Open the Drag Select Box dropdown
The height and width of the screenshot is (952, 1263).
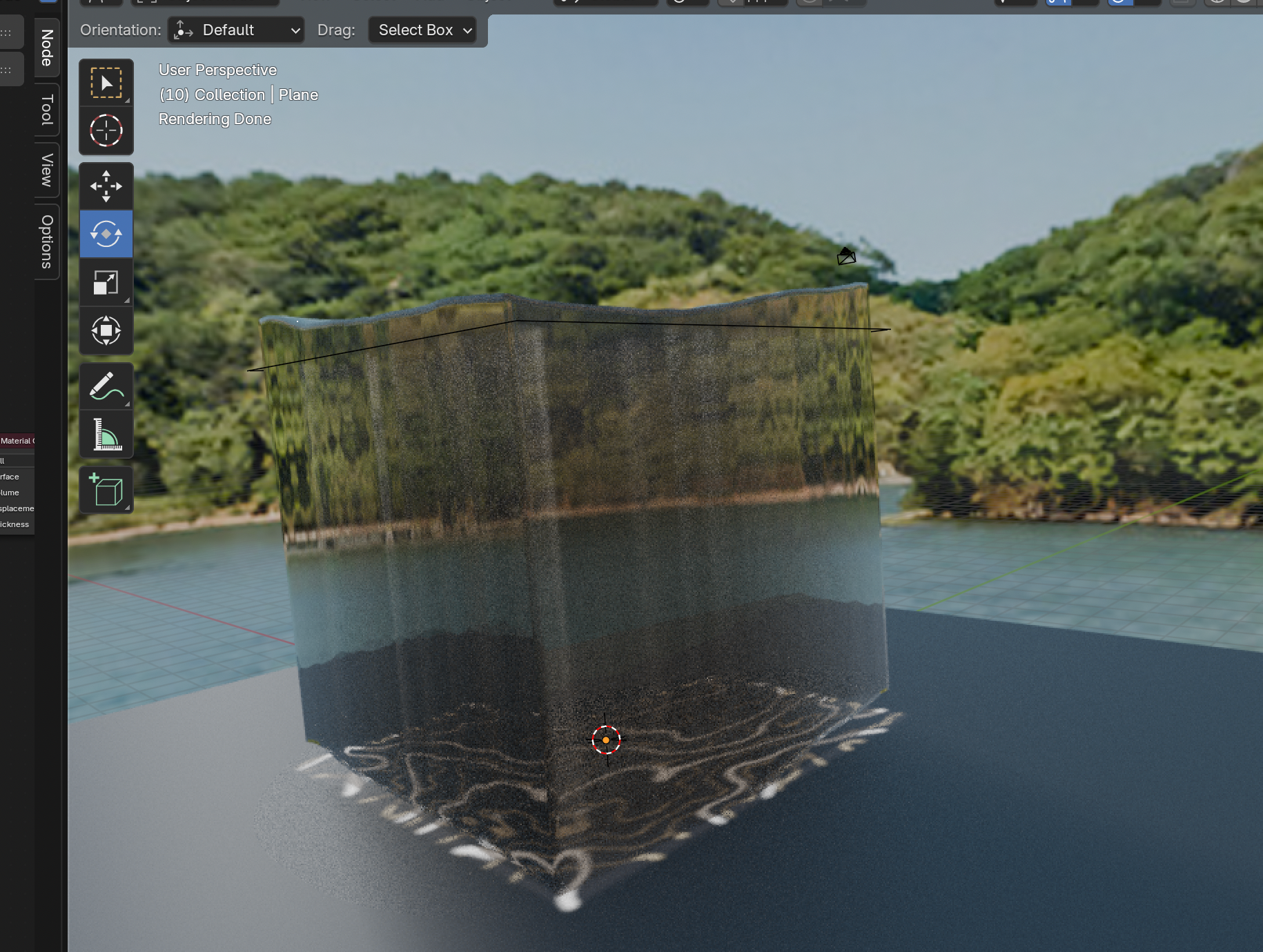coord(422,30)
